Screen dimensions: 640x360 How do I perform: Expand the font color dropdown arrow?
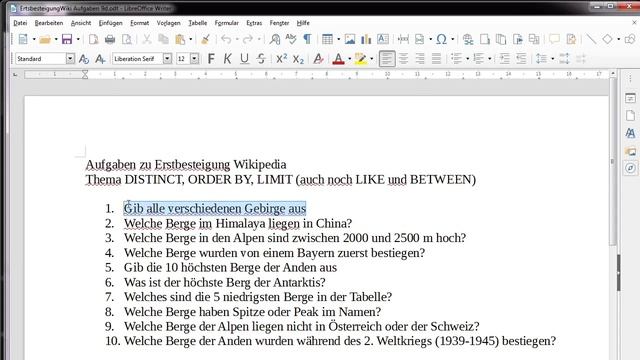click(x=349, y=59)
